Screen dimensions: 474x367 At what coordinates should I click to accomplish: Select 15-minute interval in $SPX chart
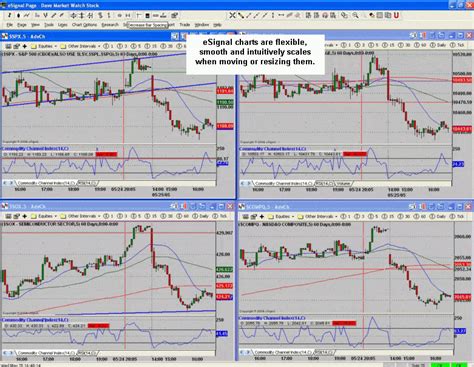(150, 46)
